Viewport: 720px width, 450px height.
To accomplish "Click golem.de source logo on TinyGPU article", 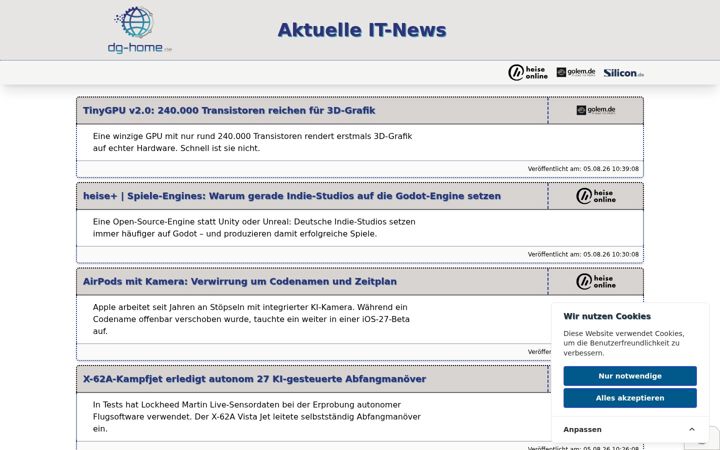I will (596, 110).
